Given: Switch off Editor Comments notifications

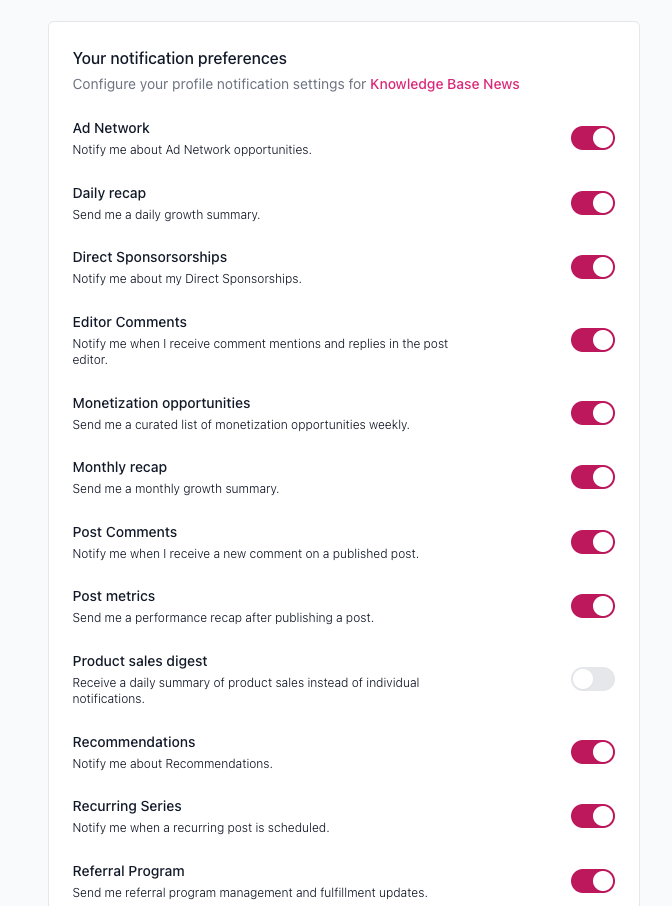Looking at the screenshot, I should pos(593,340).
